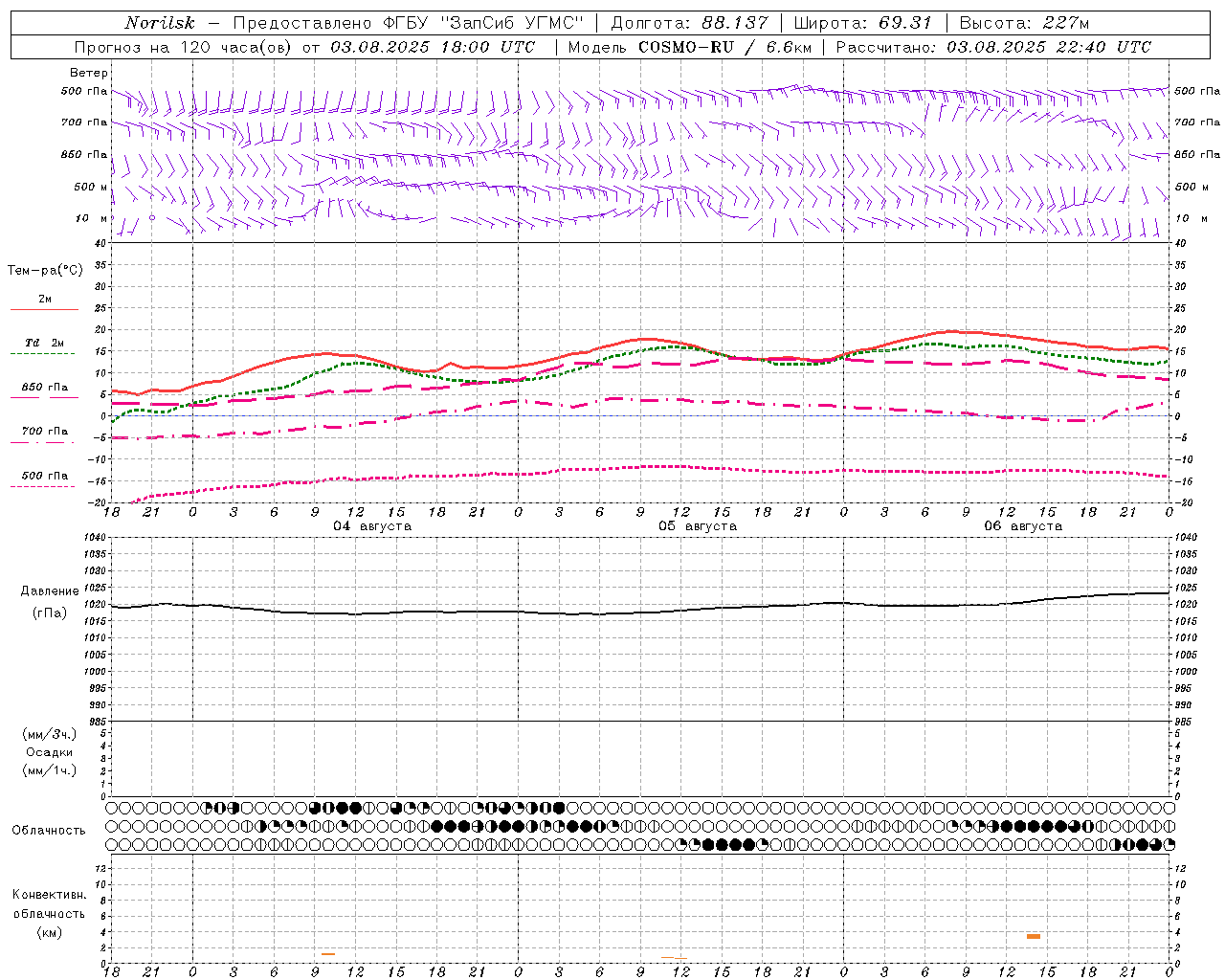Click the 'Тем-ра(°C)' temperature panel label

point(45,271)
